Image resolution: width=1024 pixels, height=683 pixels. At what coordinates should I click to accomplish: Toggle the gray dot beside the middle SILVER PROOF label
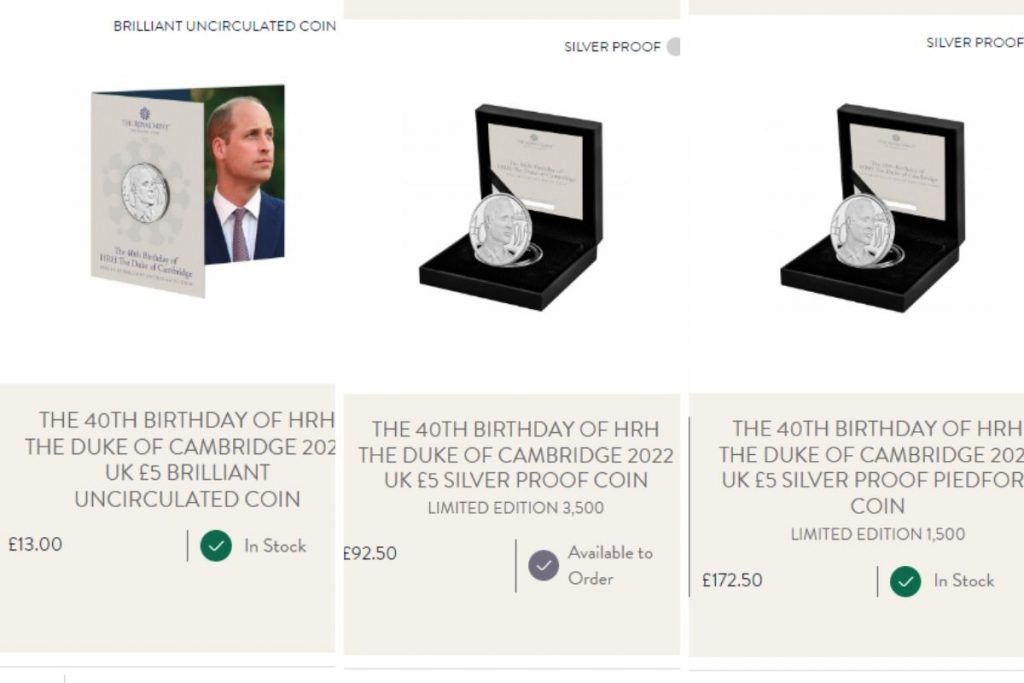click(x=676, y=45)
